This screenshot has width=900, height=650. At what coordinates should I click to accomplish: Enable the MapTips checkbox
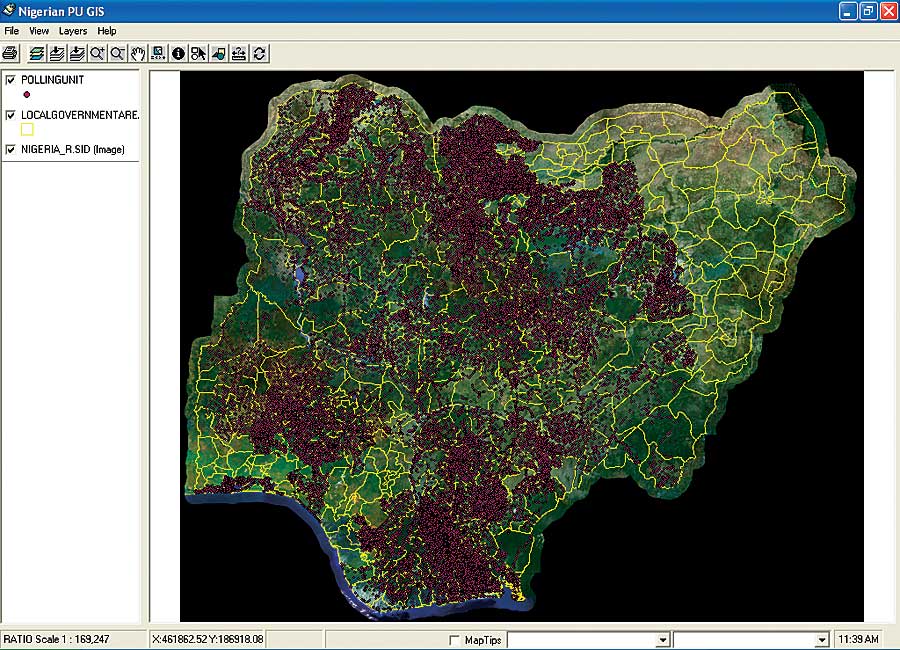click(x=455, y=640)
